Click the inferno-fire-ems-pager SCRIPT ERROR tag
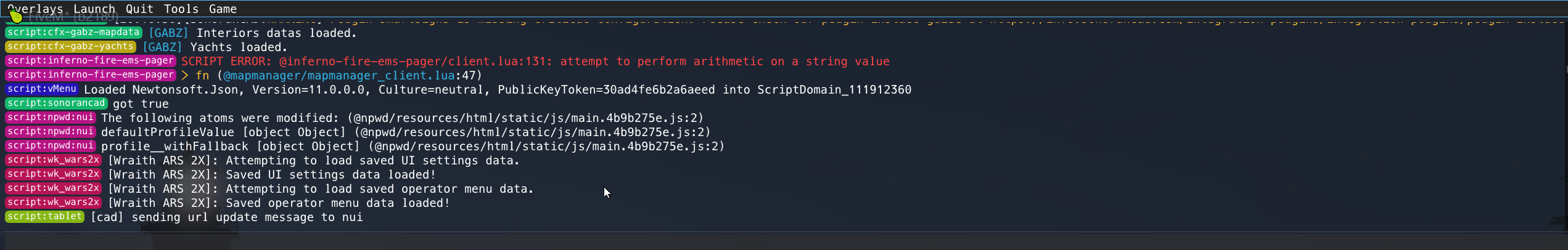Viewport: 1568px width, 250px height. 91,61
